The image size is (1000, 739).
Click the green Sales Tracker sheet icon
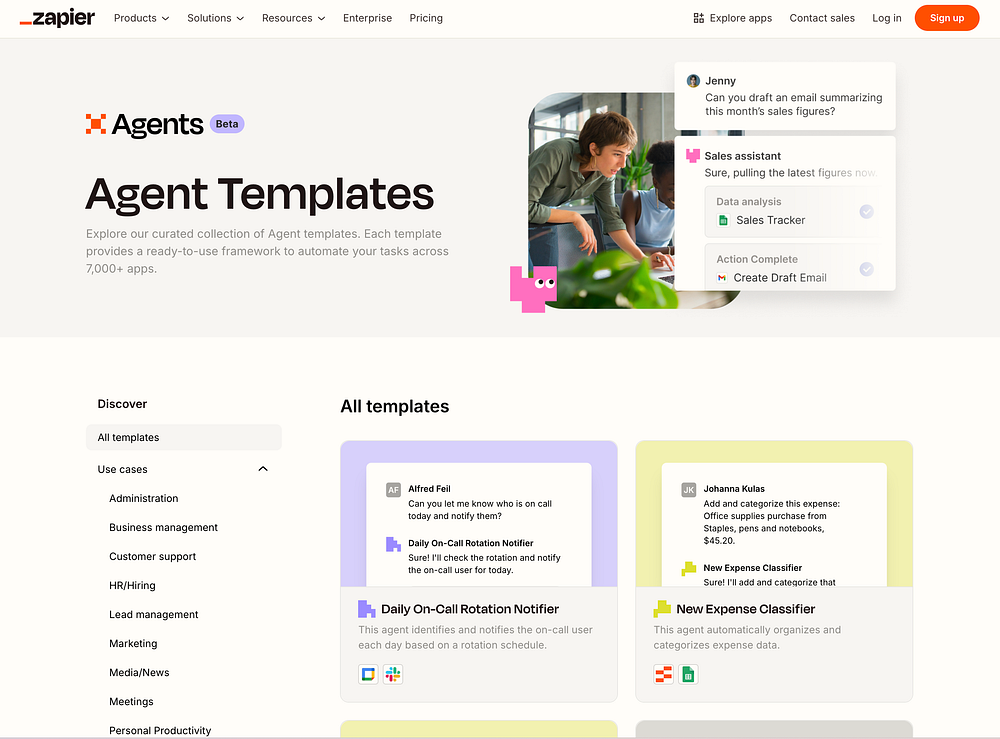point(723,220)
